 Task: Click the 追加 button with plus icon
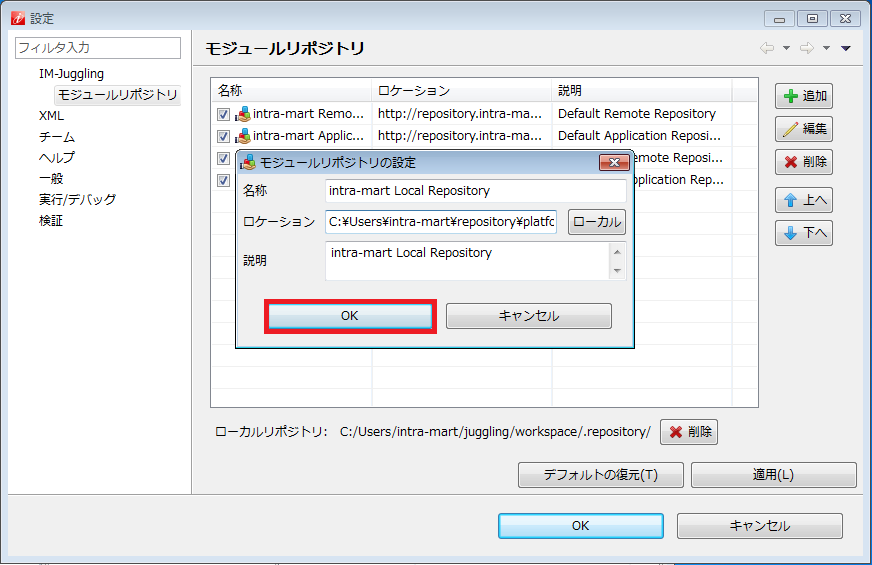click(x=804, y=96)
